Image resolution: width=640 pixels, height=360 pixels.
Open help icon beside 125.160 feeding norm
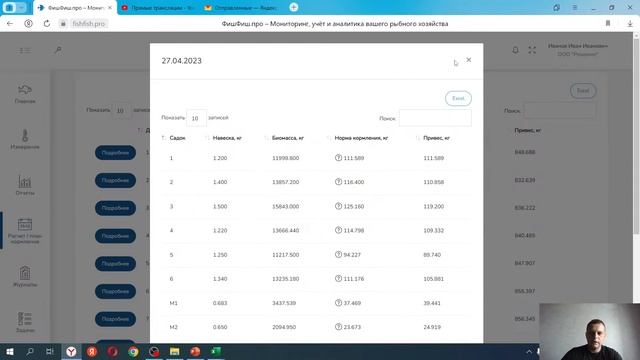point(338,206)
